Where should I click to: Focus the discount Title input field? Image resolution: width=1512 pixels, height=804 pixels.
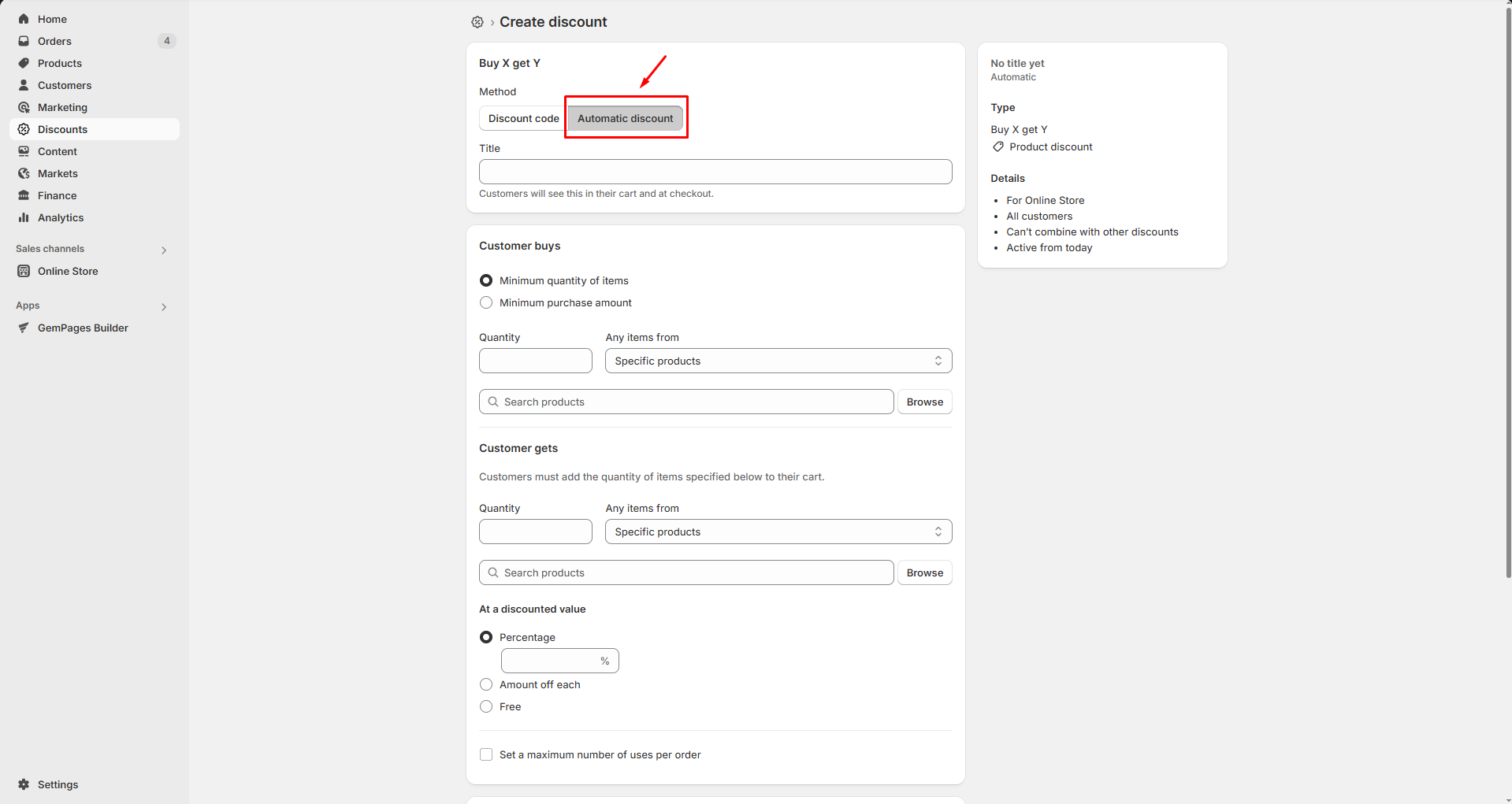[715, 172]
